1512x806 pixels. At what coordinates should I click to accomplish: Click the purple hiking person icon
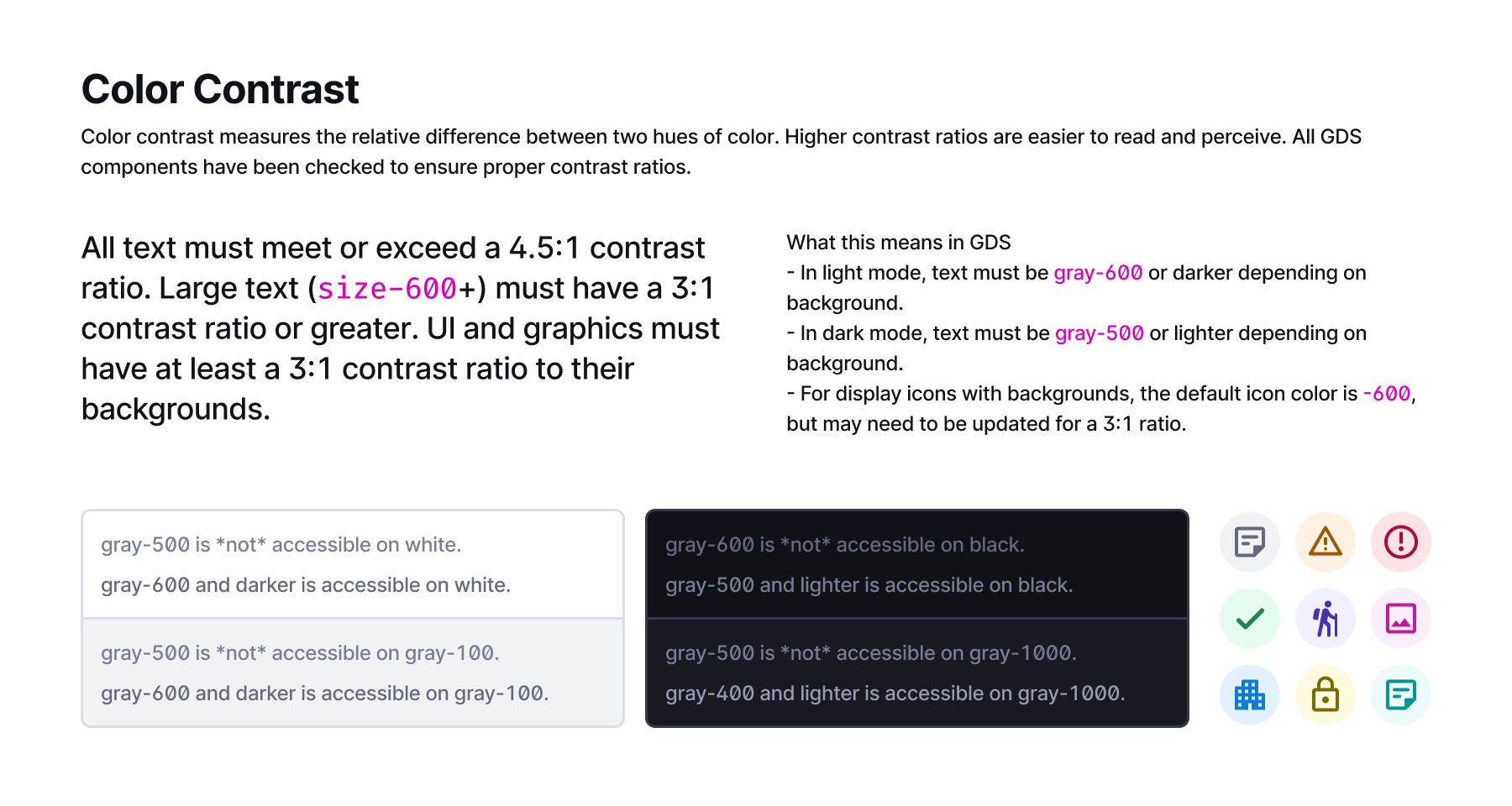click(x=1326, y=619)
